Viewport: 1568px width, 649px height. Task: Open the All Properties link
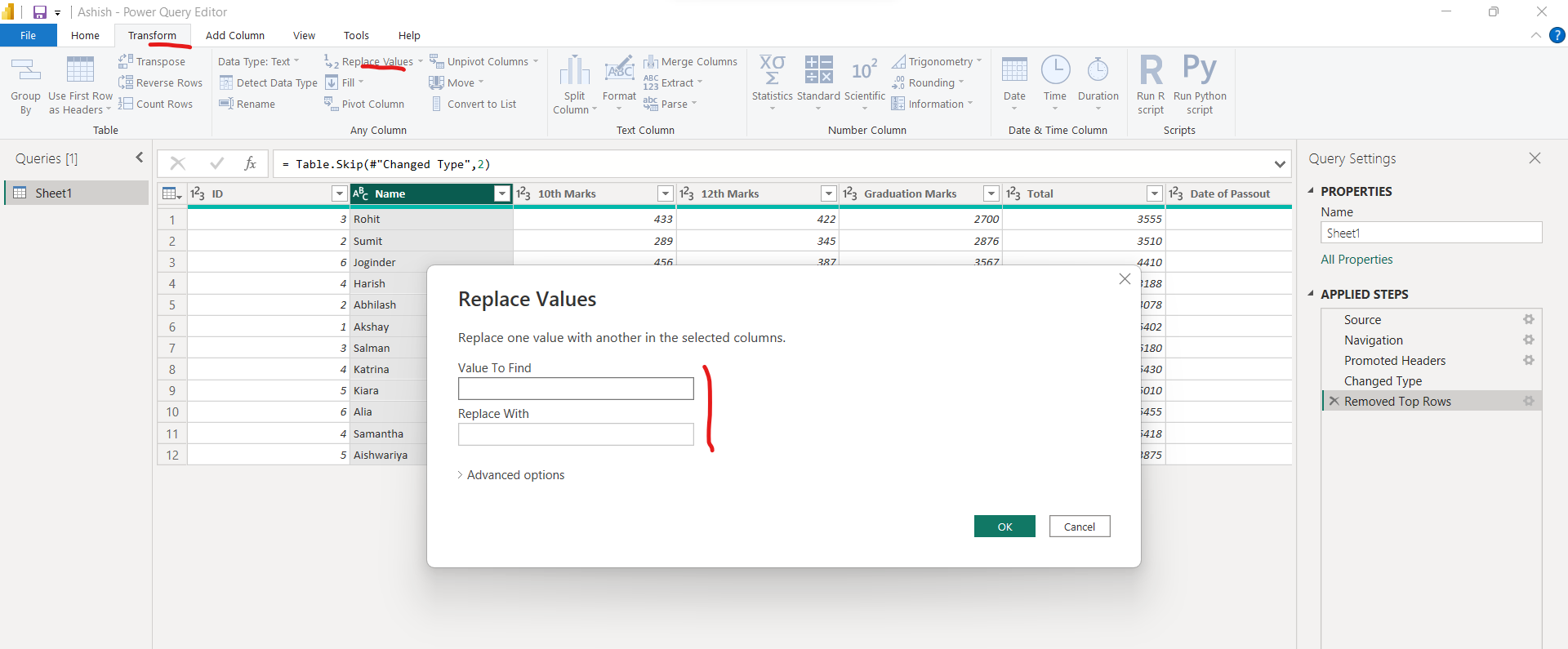(x=1356, y=260)
